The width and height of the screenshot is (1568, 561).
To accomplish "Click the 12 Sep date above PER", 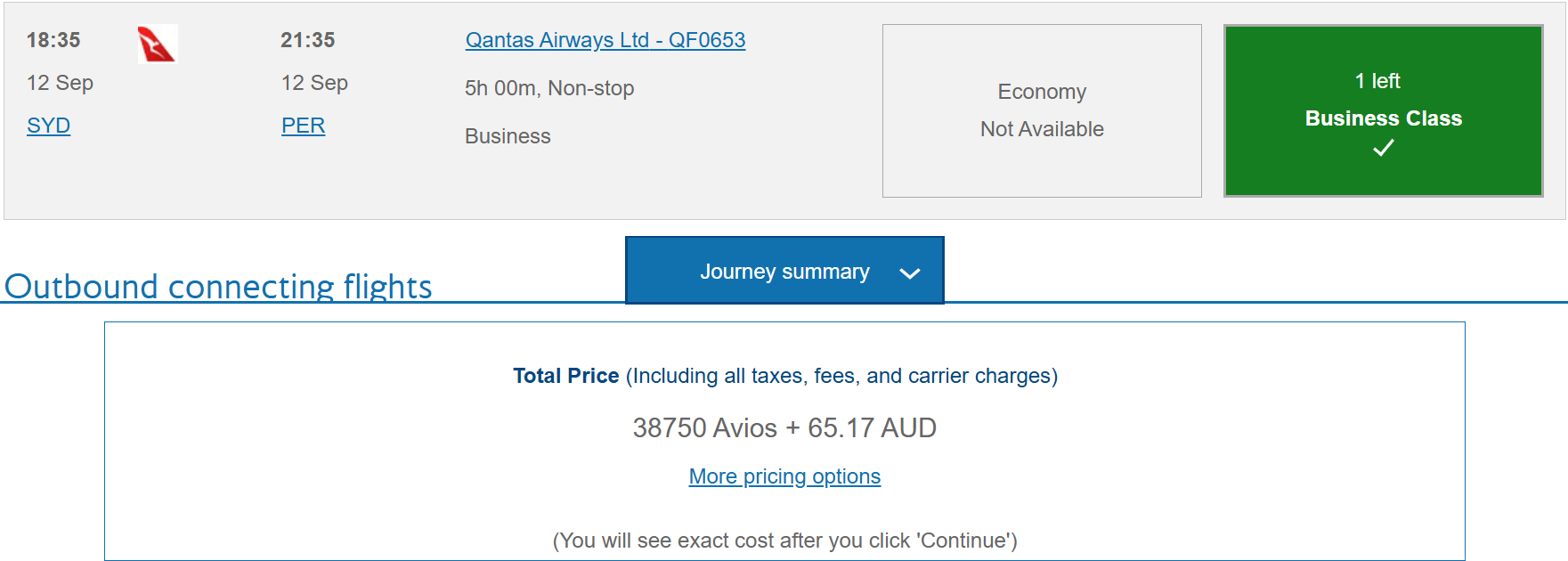I will pos(314,83).
